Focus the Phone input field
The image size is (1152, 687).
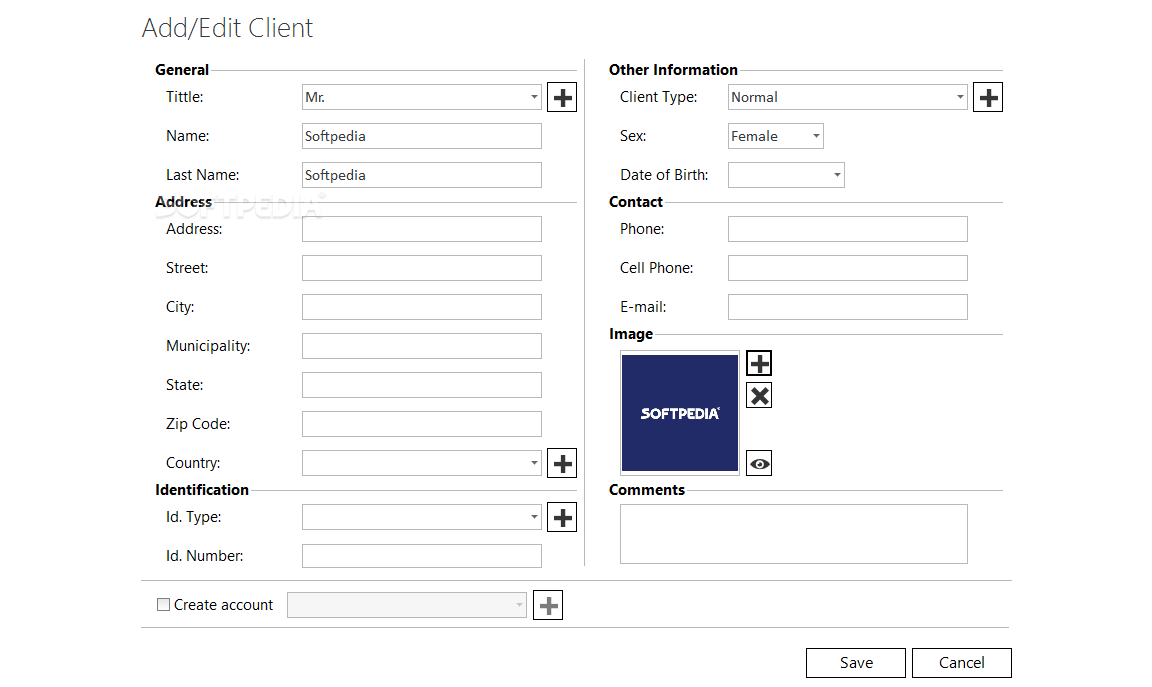pos(848,229)
